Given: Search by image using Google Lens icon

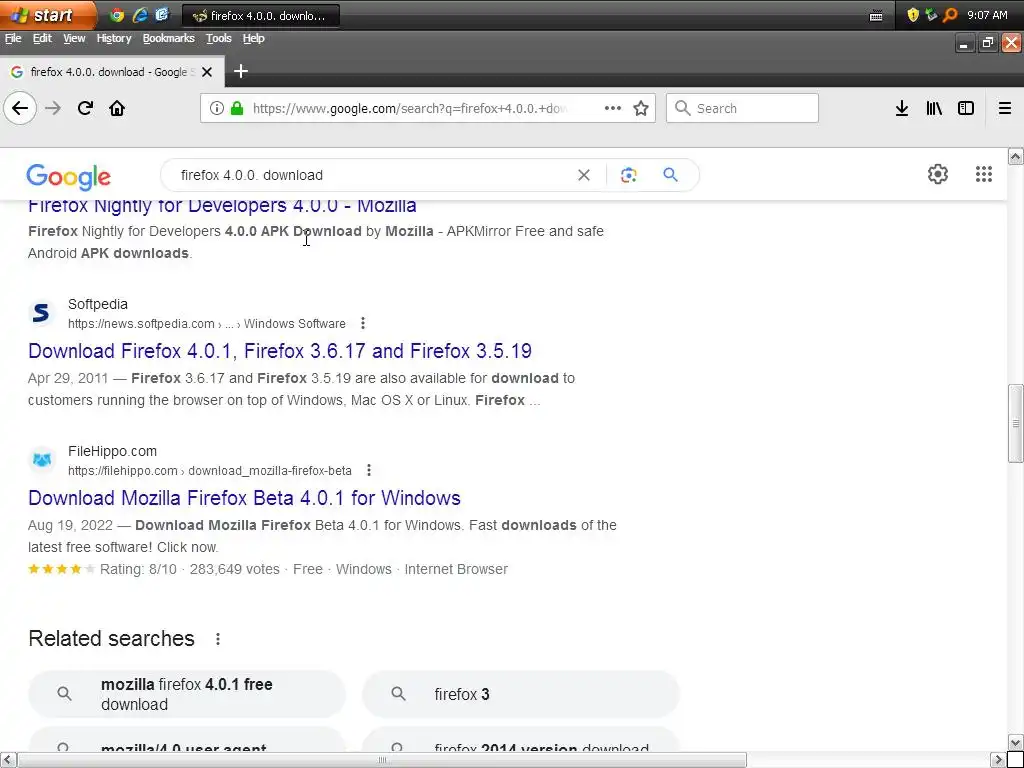Looking at the screenshot, I should [x=628, y=175].
